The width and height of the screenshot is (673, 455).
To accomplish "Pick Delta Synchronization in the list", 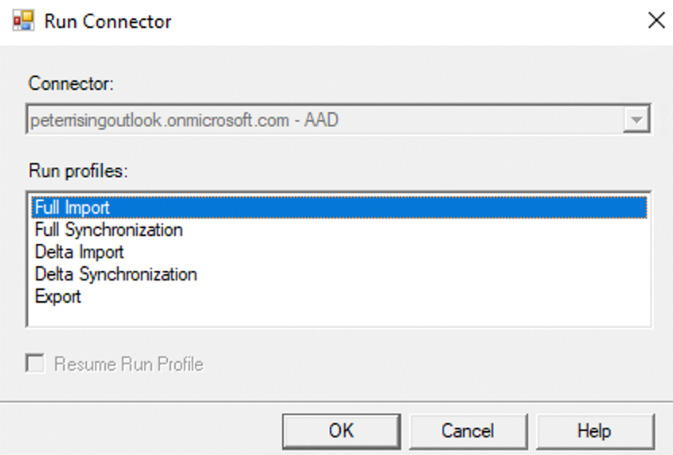I will (x=116, y=274).
